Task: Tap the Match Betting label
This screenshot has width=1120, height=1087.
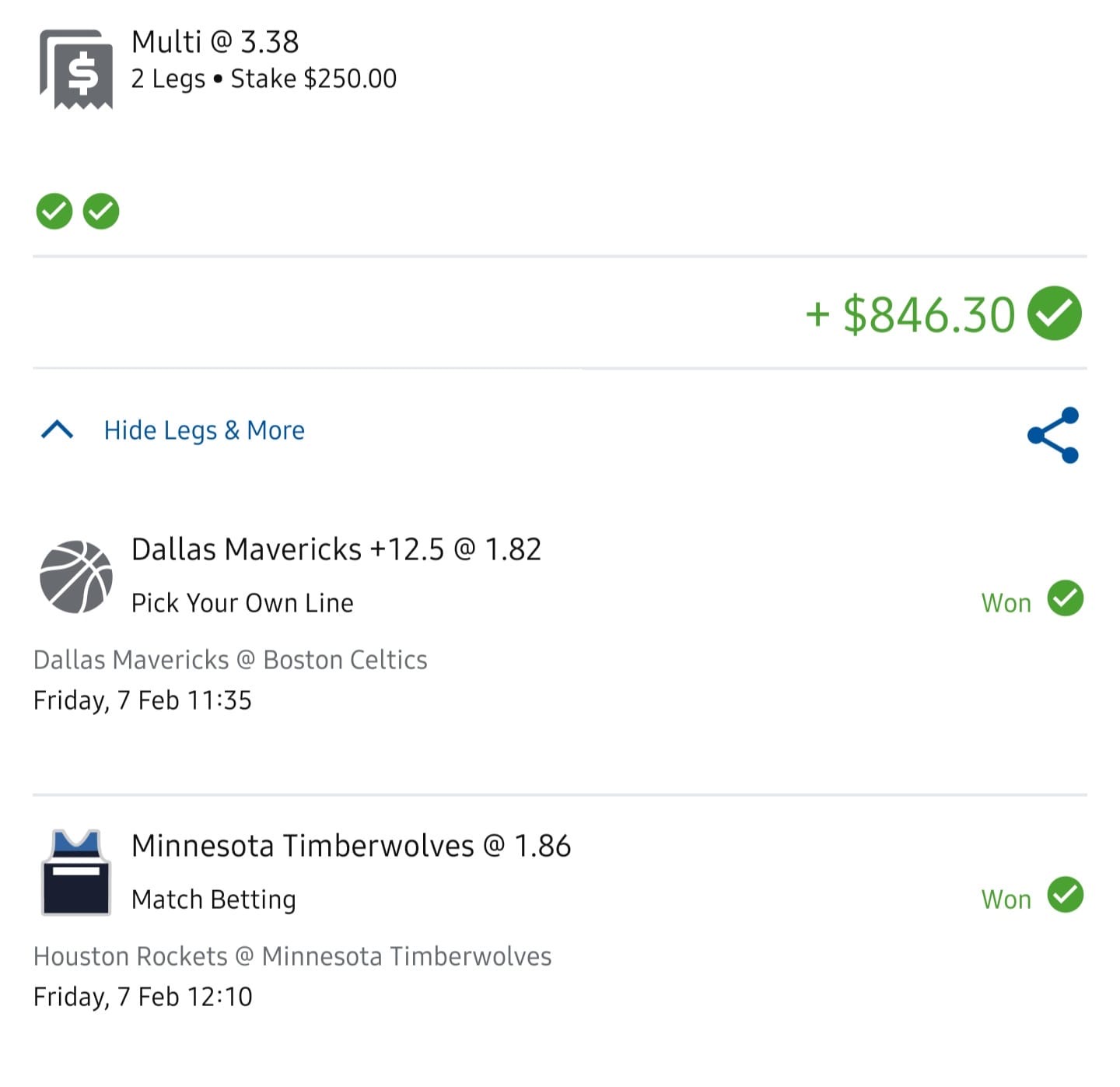Action: [x=214, y=899]
